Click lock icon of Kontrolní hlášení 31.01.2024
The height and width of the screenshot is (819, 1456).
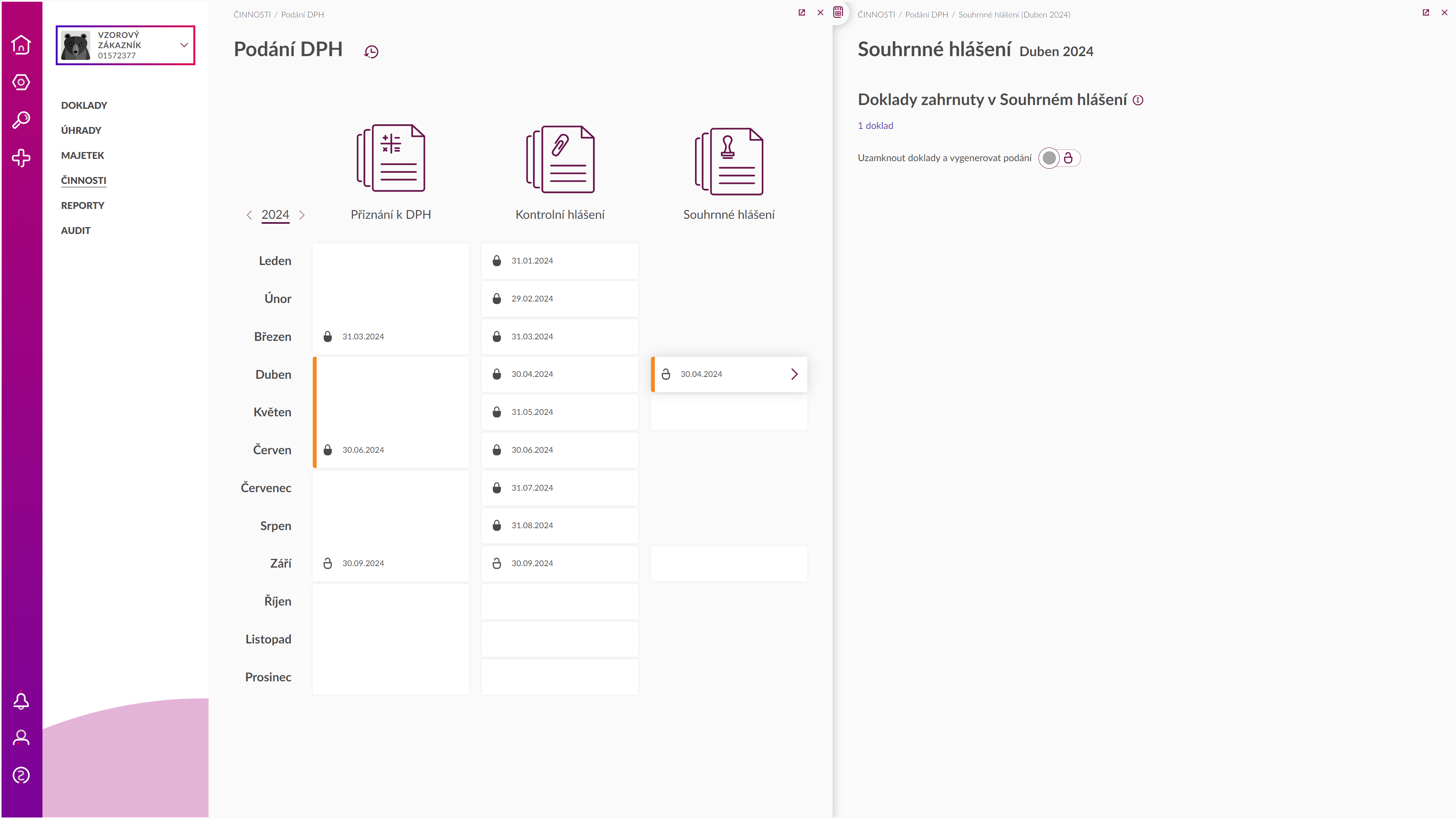(497, 260)
